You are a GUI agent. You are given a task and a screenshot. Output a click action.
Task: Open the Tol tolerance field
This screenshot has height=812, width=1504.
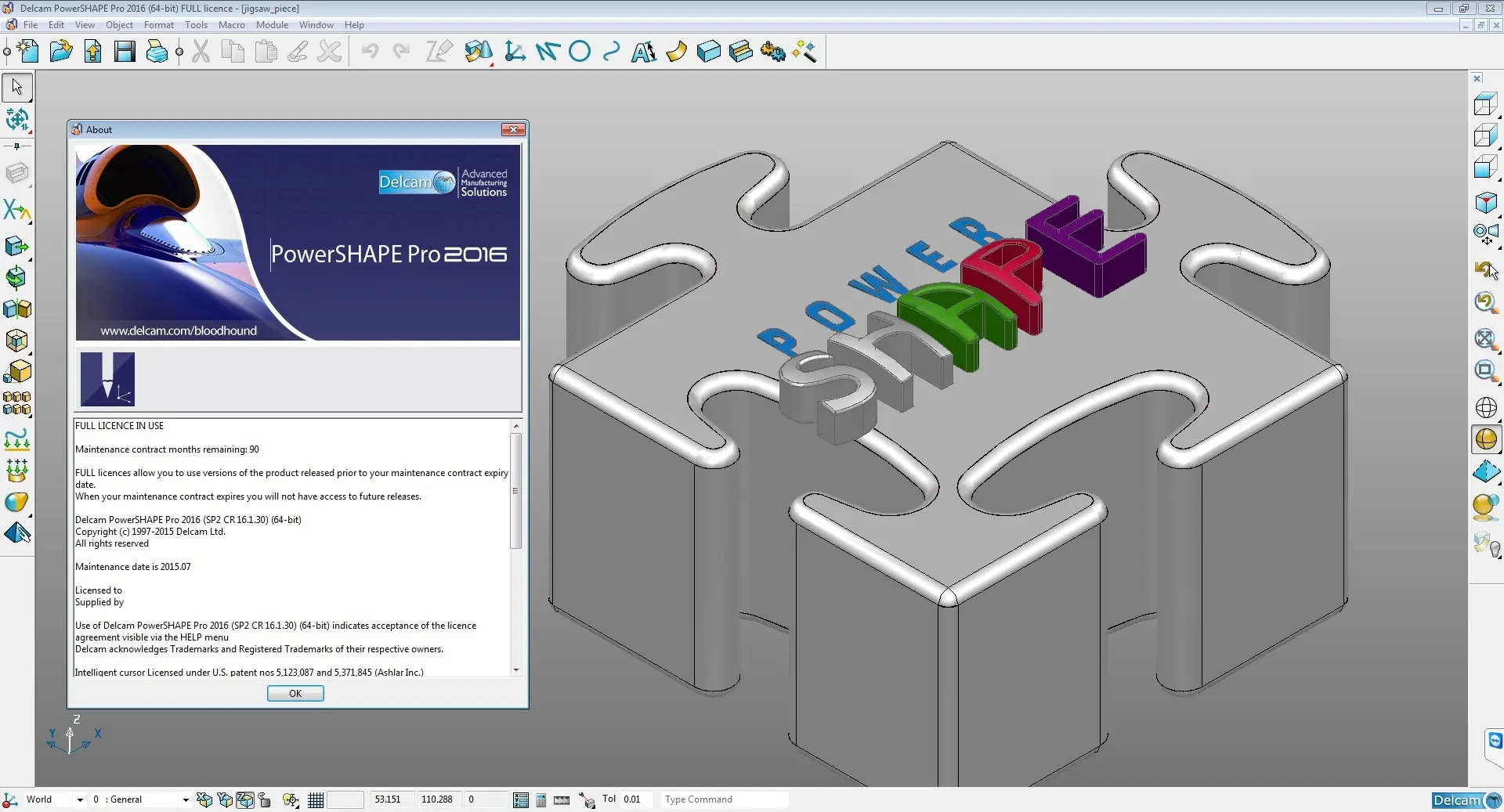click(637, 799)
